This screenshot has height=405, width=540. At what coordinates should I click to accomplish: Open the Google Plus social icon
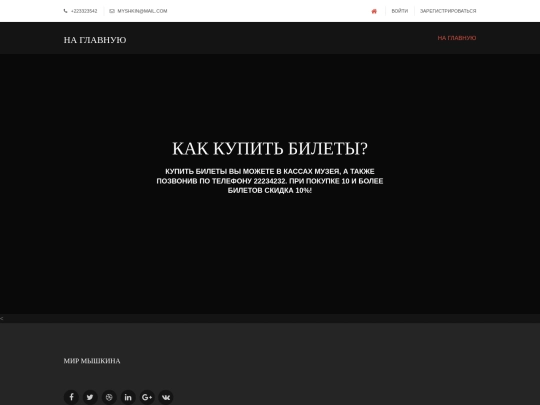[147, 397]
